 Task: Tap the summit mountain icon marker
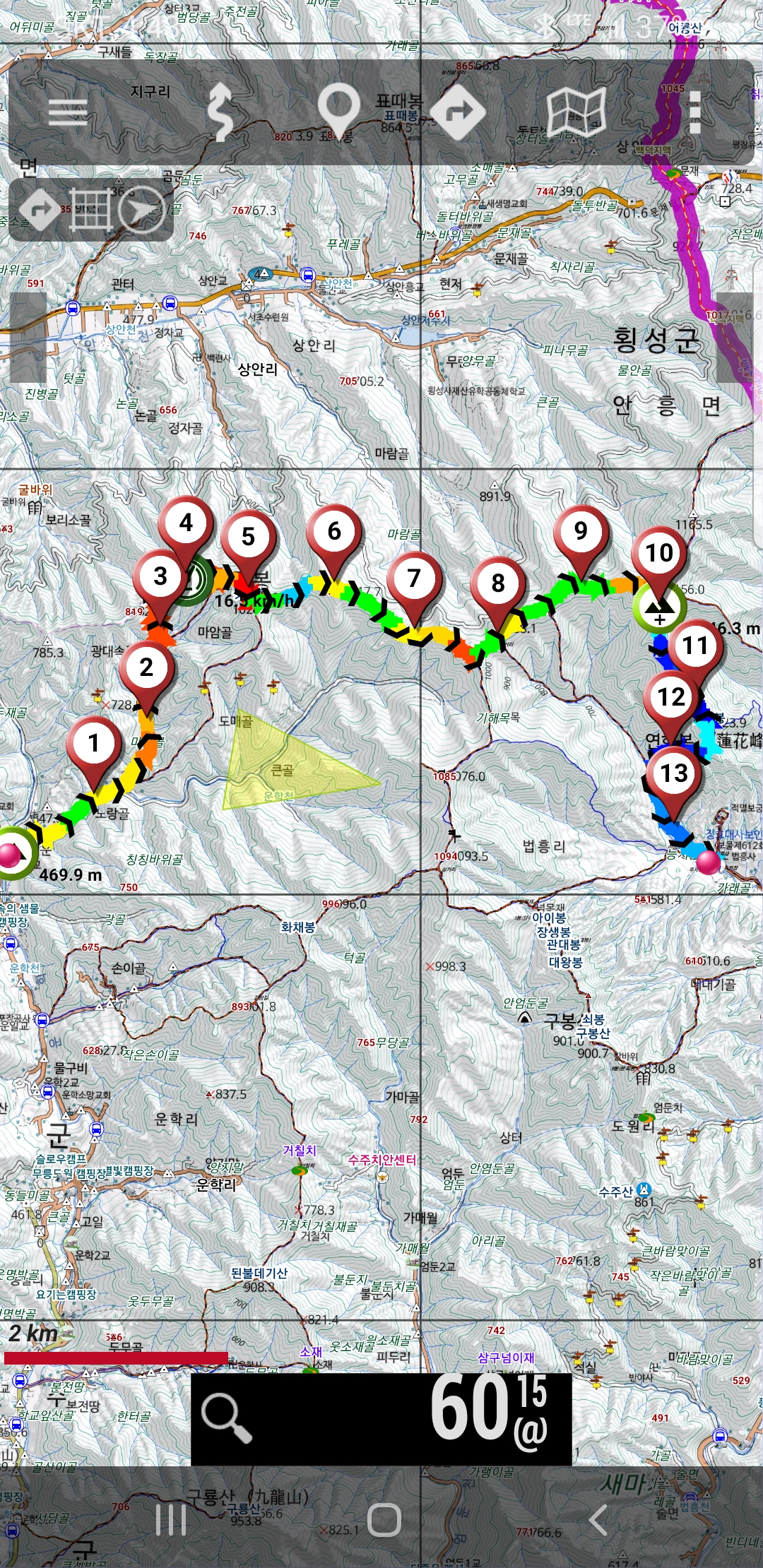659,607
